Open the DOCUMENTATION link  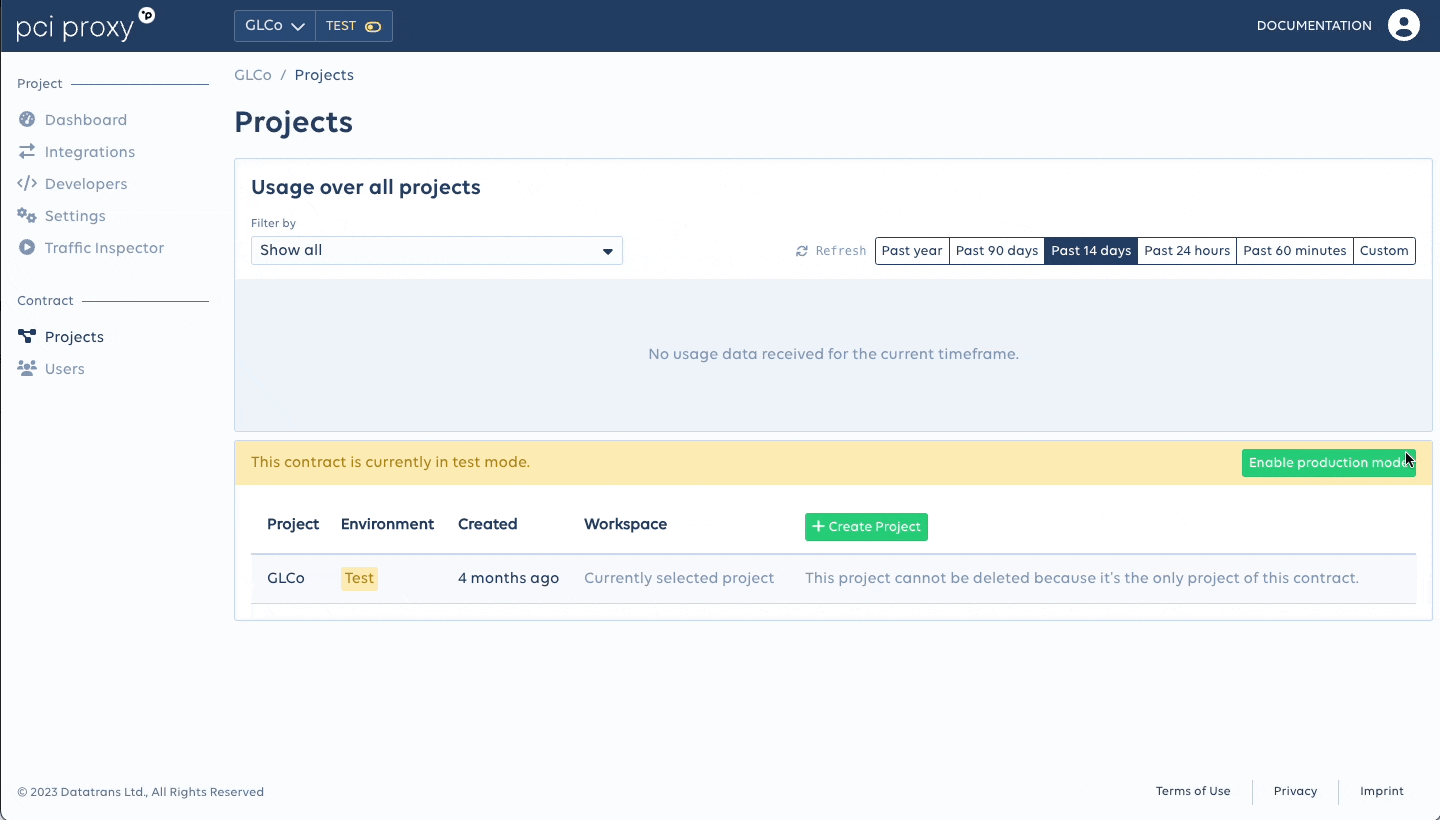click(1314, 26)
